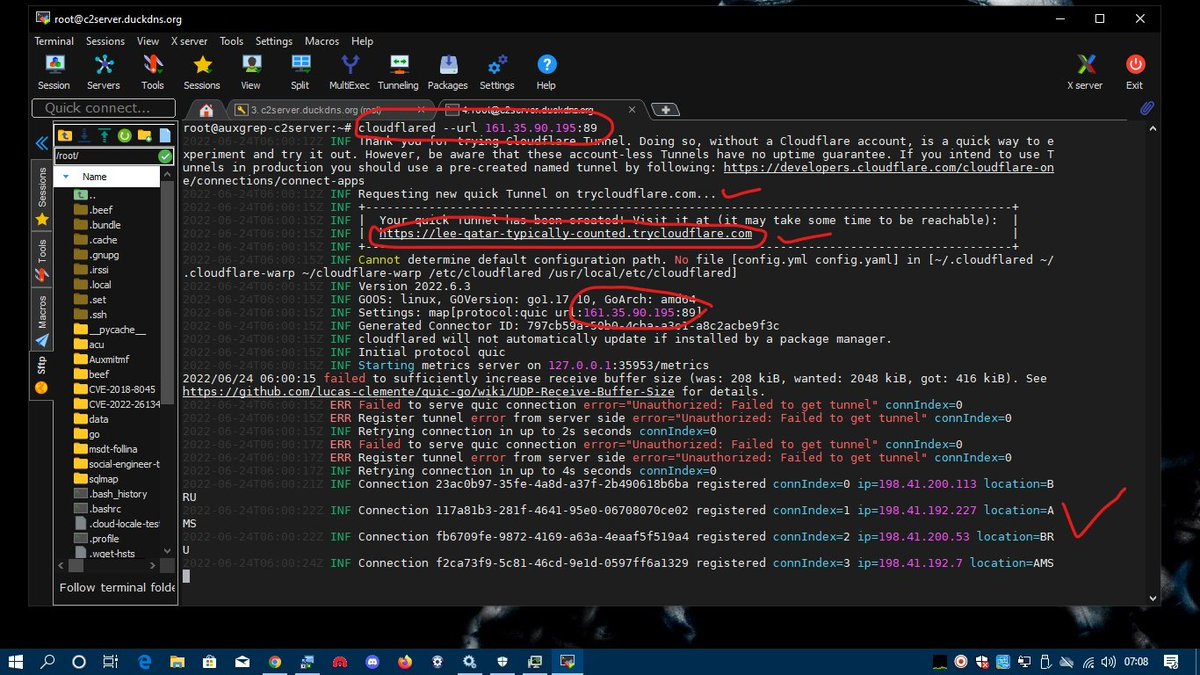
Task: Click the X server toolbar icon
Action: (x=1085, y=72)
